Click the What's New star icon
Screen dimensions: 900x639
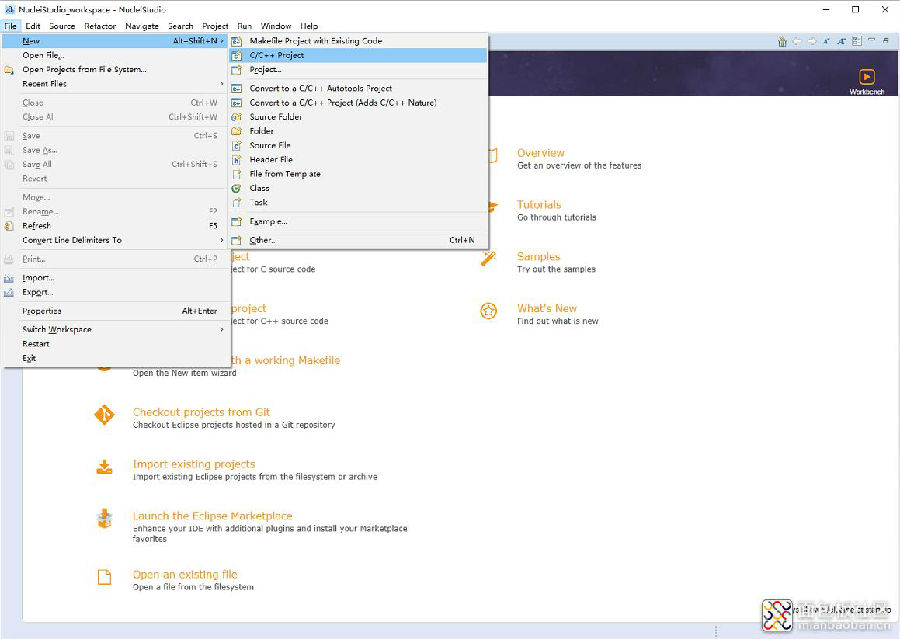click(x=488, y=311)
